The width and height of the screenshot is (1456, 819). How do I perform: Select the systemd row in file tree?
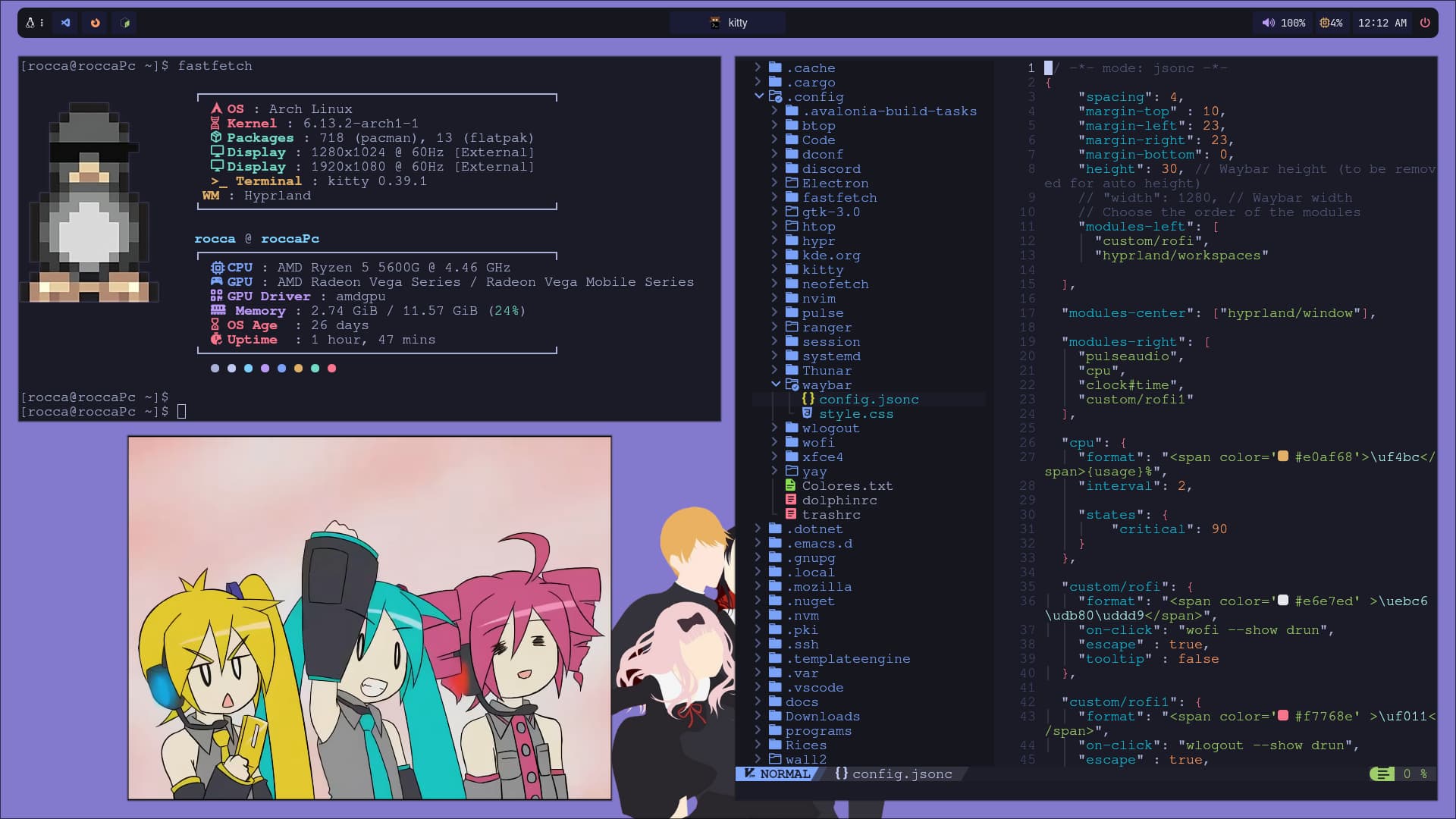click(869, 356)
